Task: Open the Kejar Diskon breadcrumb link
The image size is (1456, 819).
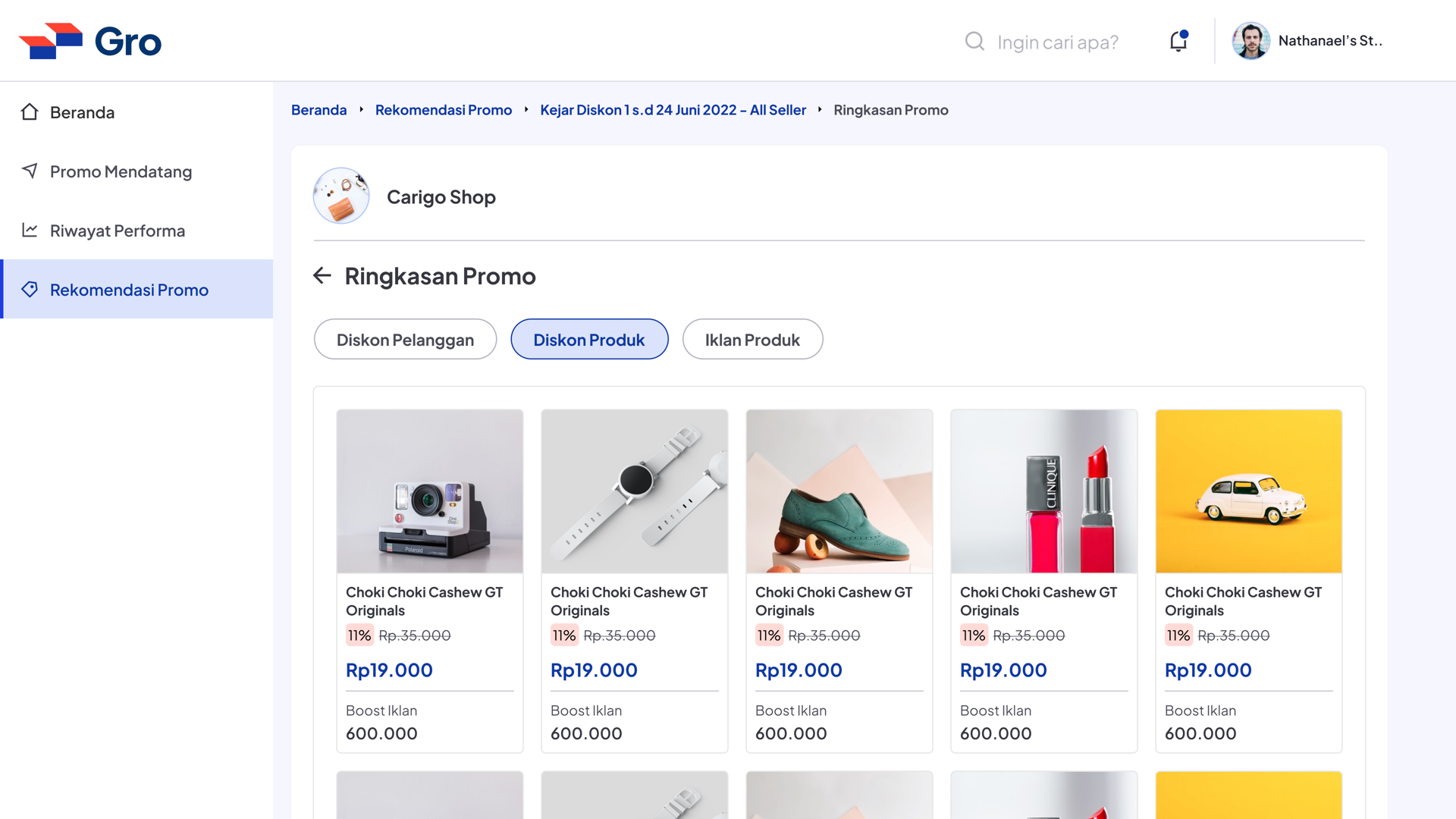Action: pyautogui.click(x=673, y=110)
